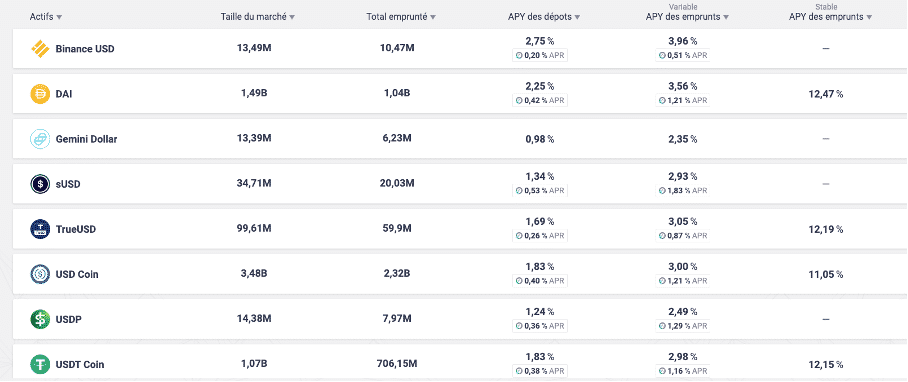Image resolution: width=908 pixels, height=382 pixels.
Task: Open the TrueUSD asset icon
Action: (x=40, y=229)
